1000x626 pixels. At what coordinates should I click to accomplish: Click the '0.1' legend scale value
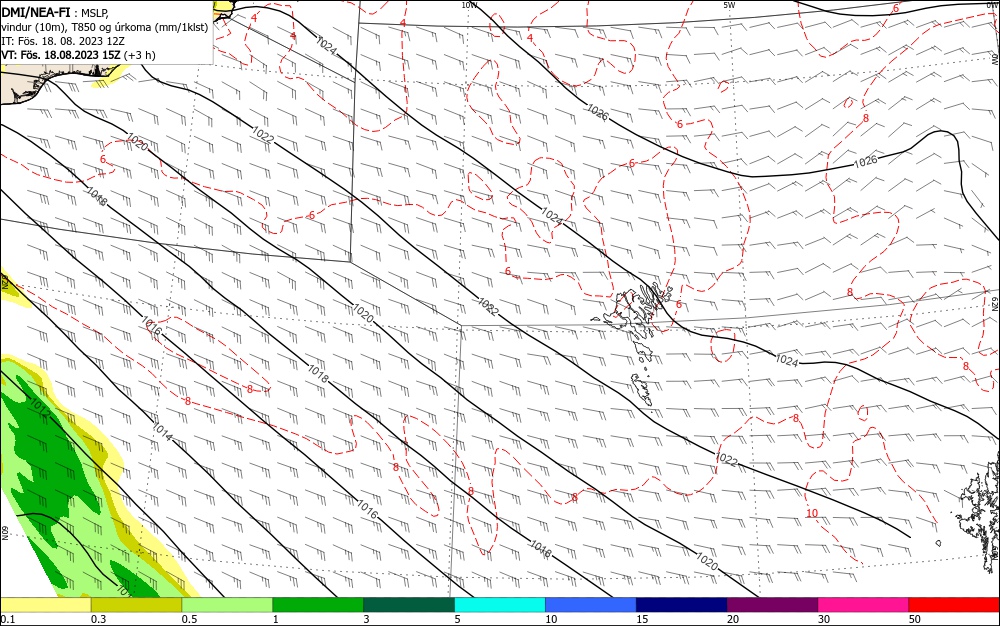point(8,619)
